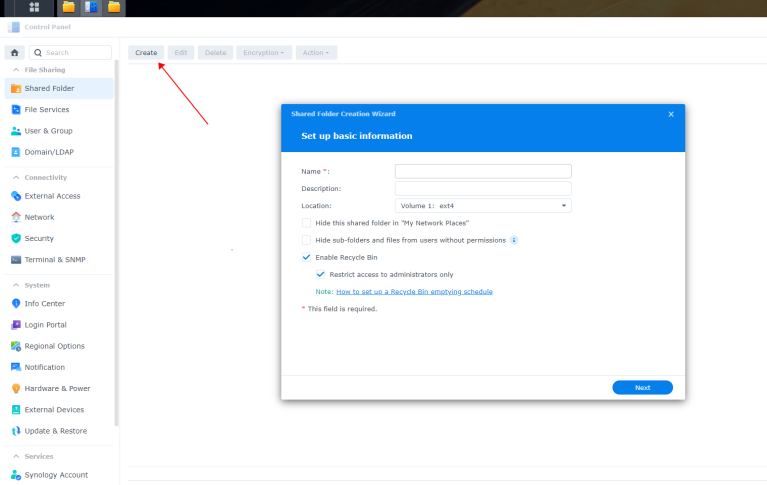Open Terminal & SNMP icon
The image size is (767, 485).
(x=16, y=260)
